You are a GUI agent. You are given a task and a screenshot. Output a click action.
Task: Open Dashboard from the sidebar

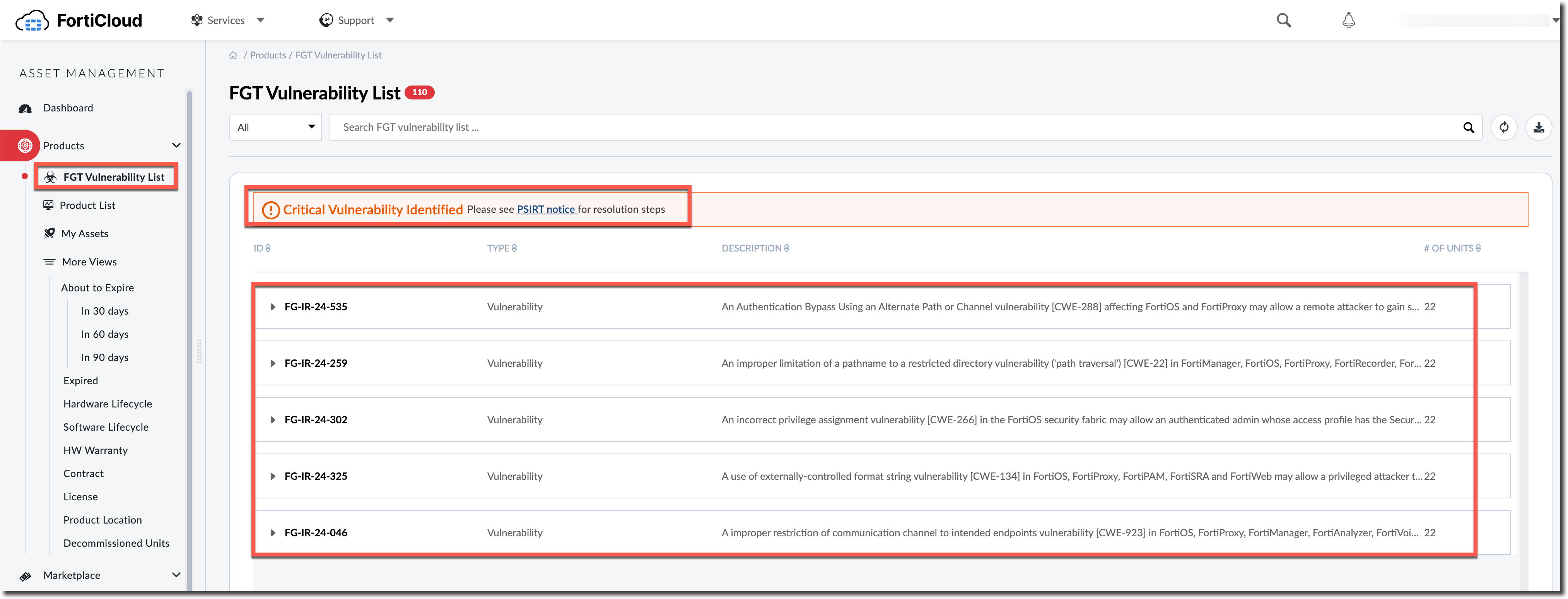68,108
